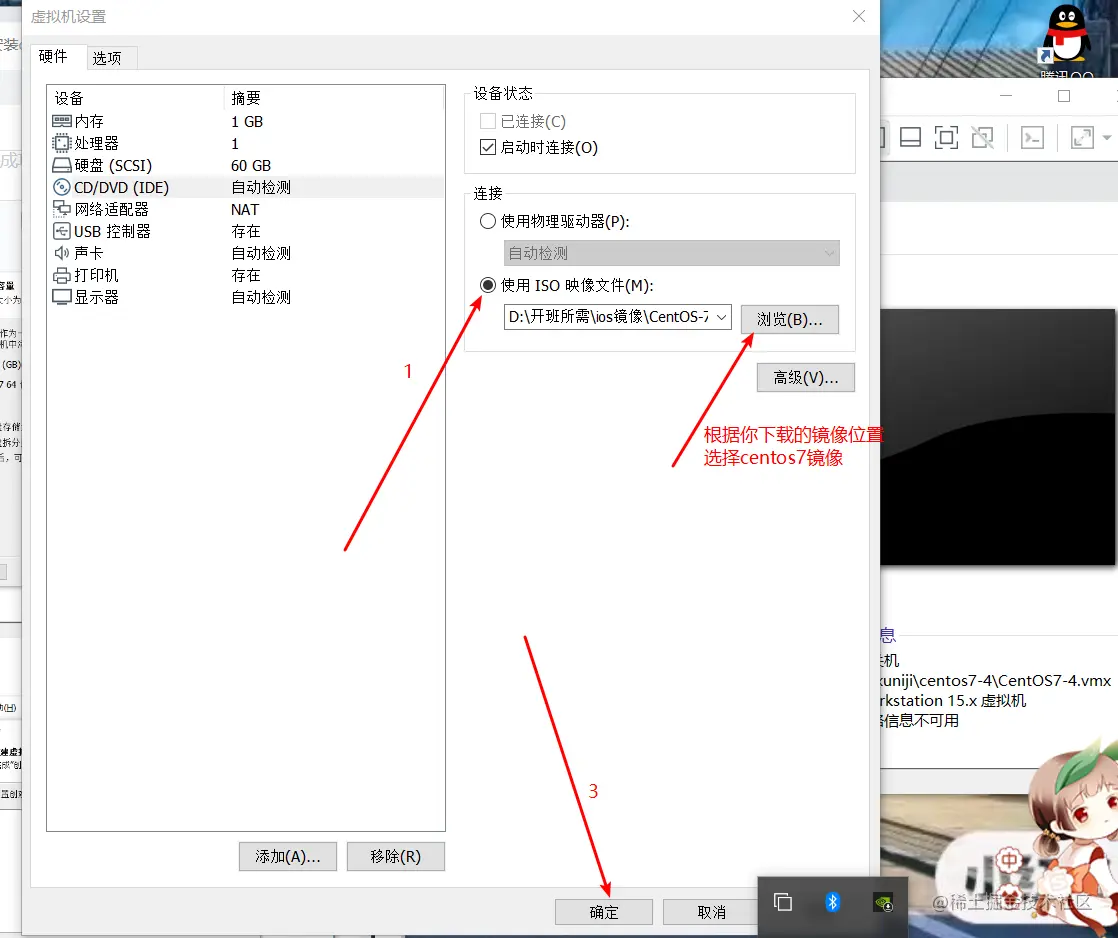This screenshot has height=938, width=1118.
Task: Select the memory (内存) device icon
Action: coord(62,121)
